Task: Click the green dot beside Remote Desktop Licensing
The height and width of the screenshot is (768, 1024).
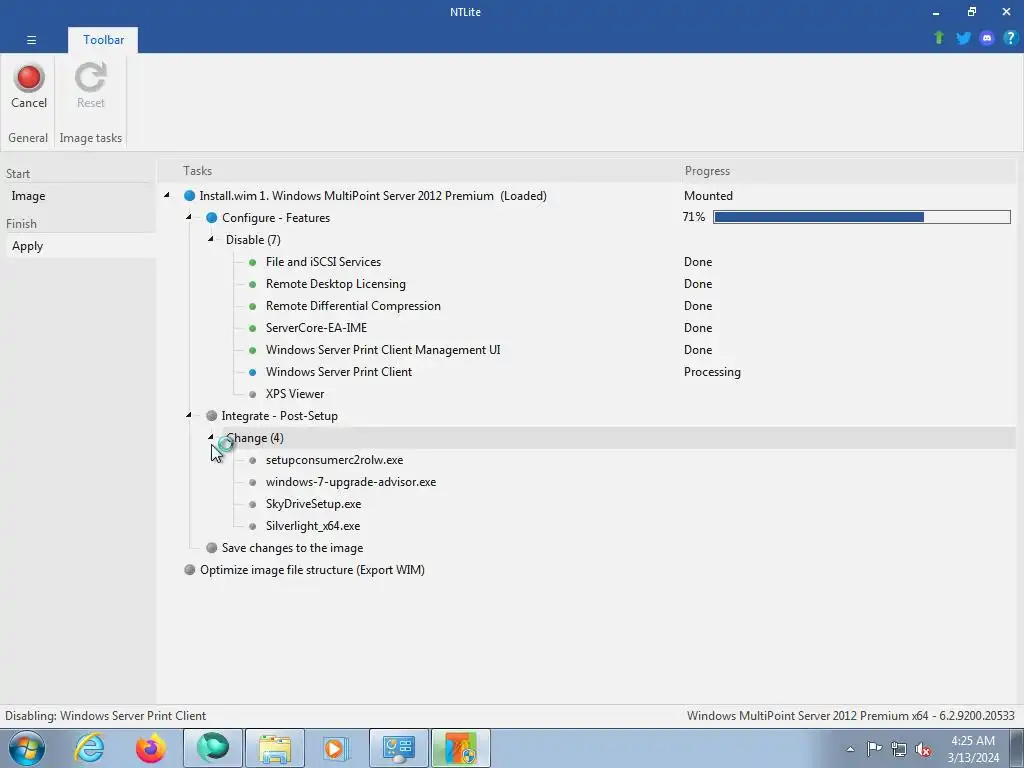Action: pyautogui.click(x=253, y=285)
